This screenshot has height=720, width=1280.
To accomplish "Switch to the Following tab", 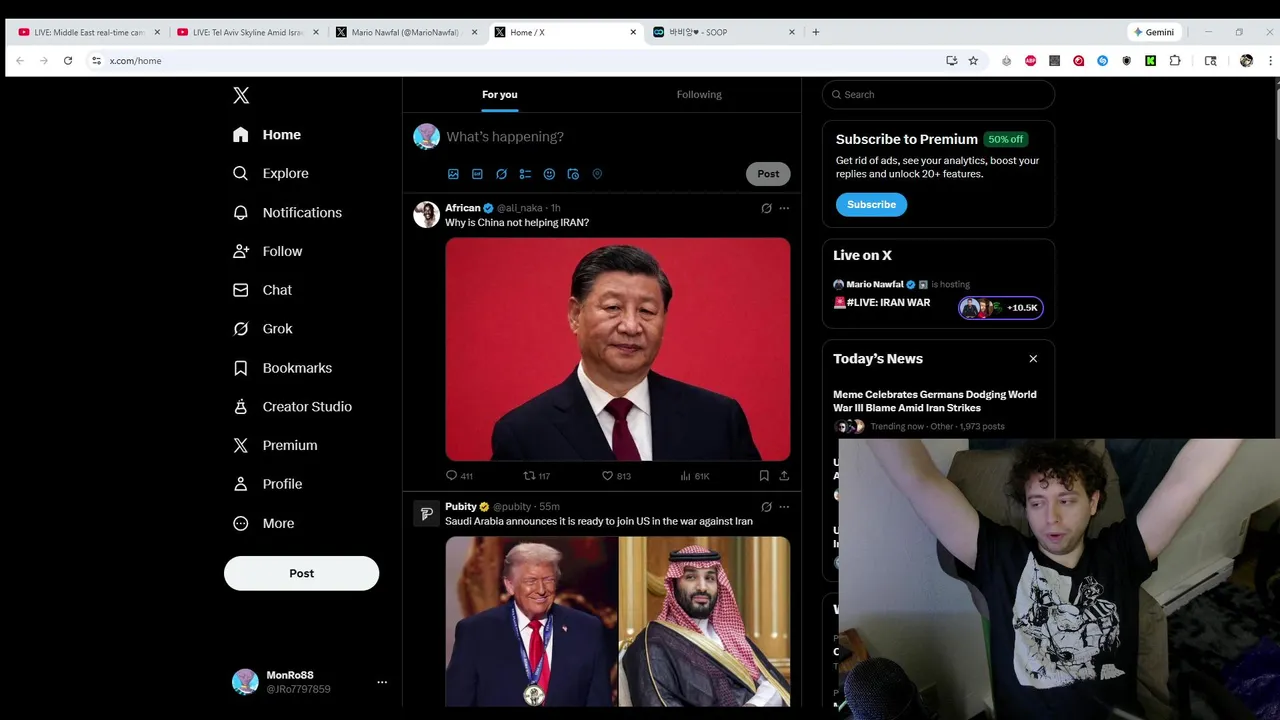I will pos(699,94).
